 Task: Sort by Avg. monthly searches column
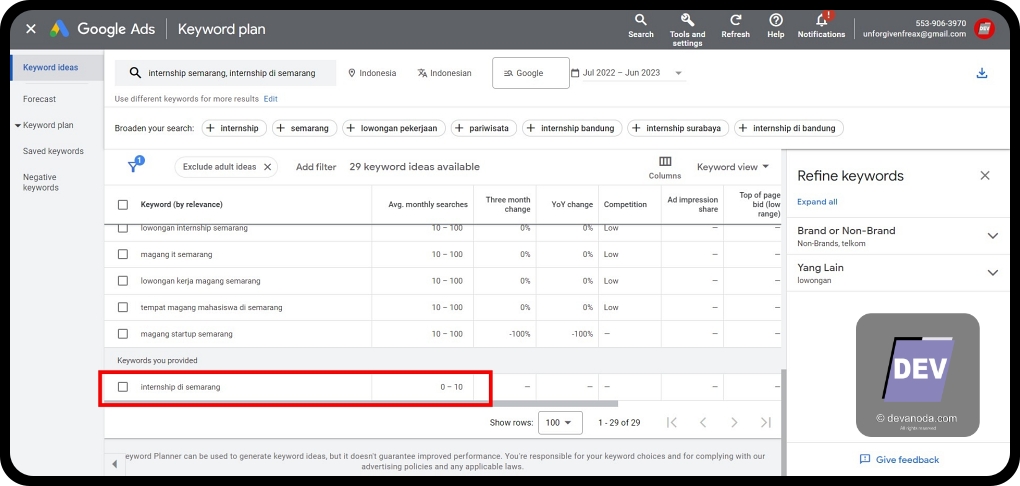427,204
